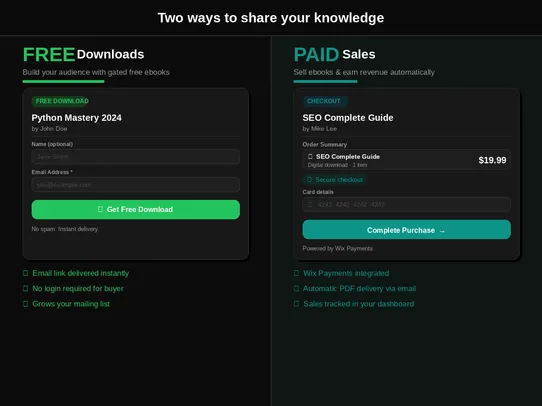Viewport: 542px width, 406px height.
Task: Click the Complete Purchase button
Action: coord(406,229)
